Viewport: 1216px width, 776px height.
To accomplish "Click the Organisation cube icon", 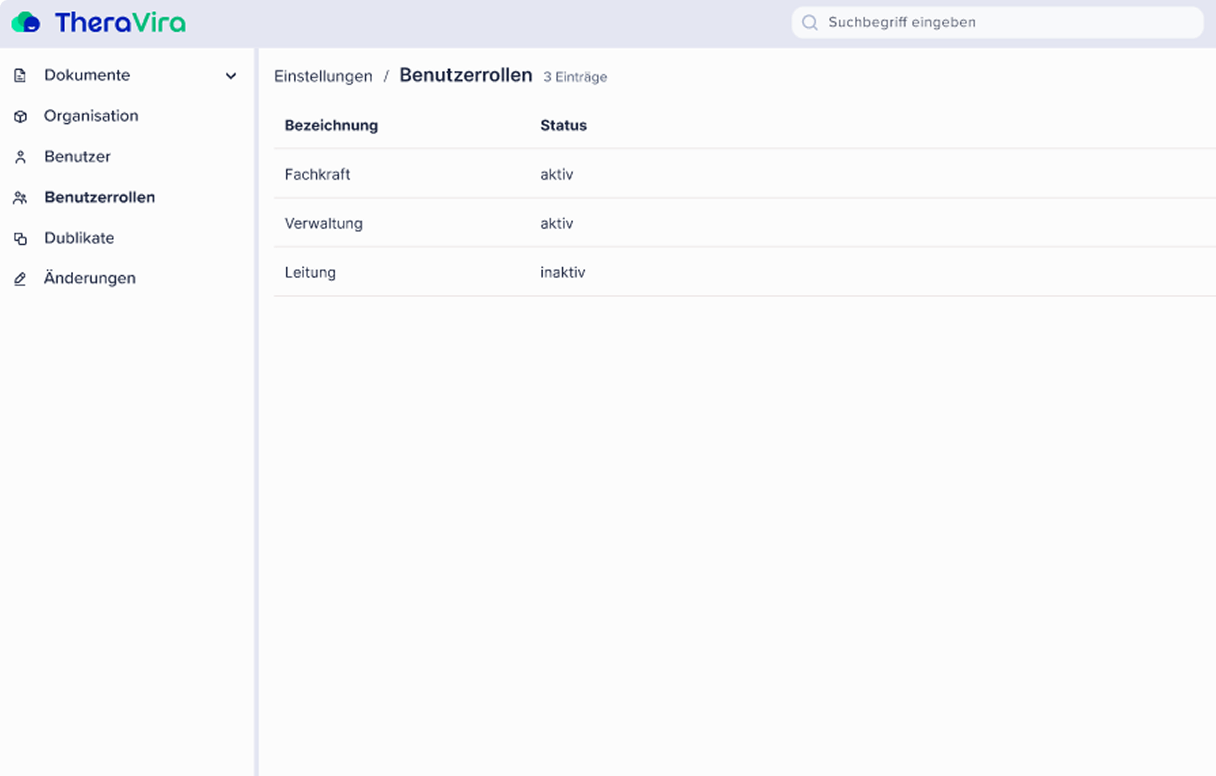I will pos(20,117).
